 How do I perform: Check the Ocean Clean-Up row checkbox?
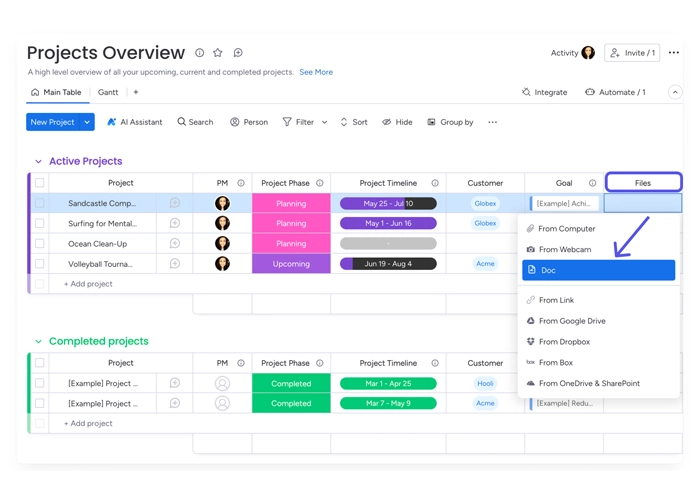(x=40, y=243)
